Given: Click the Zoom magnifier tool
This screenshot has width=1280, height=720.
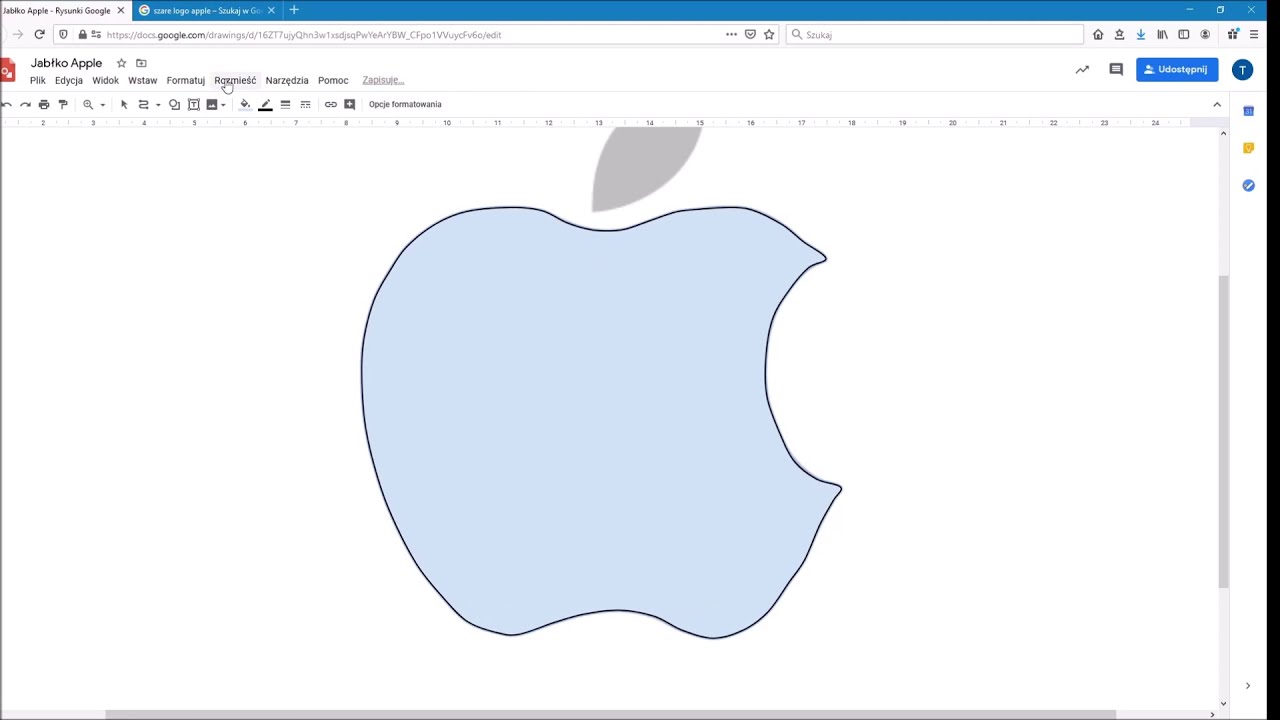Looking at the screenshot, I should [88, 104].
